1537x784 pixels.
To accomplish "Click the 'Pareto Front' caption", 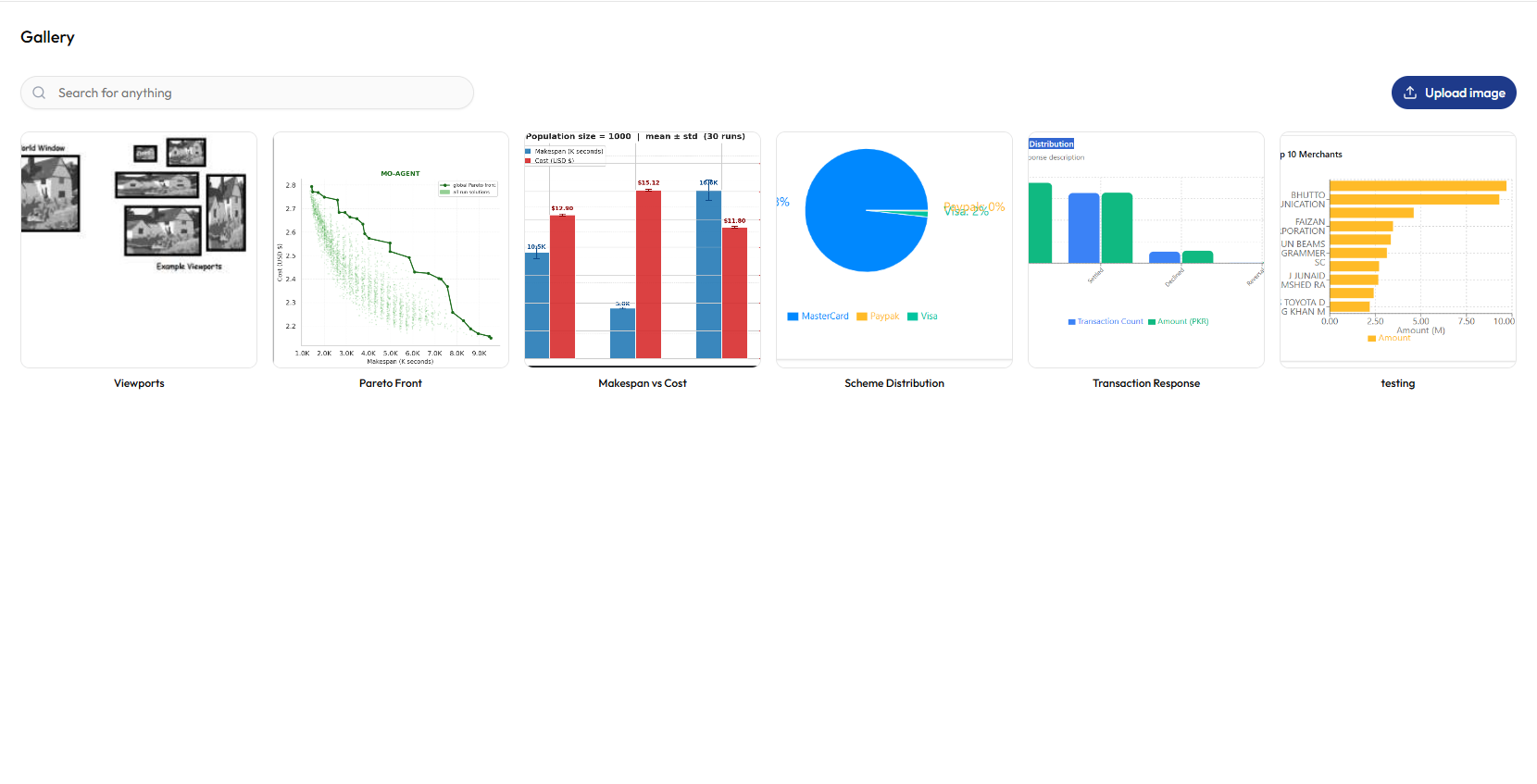I will (391, 383).
